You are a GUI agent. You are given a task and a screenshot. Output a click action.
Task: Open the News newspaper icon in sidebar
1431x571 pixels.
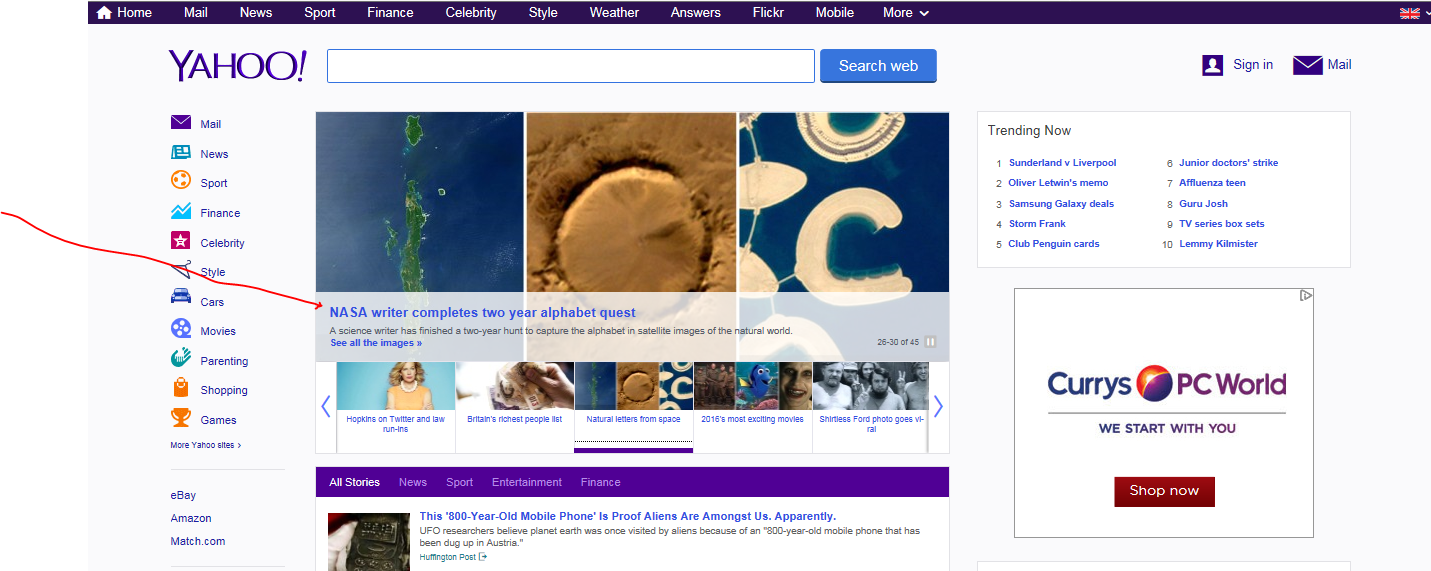pos(181,153)
